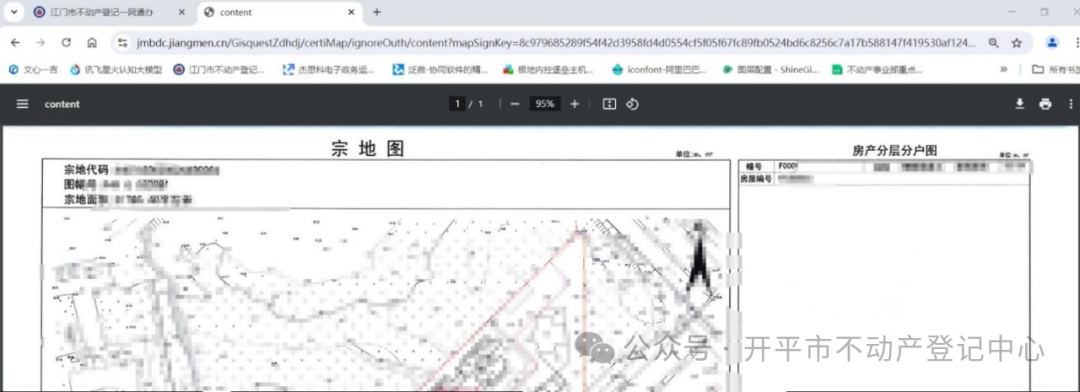Open the PDF sidebar menu icon
1080x392 pixels.
click(x=23, y=104)
